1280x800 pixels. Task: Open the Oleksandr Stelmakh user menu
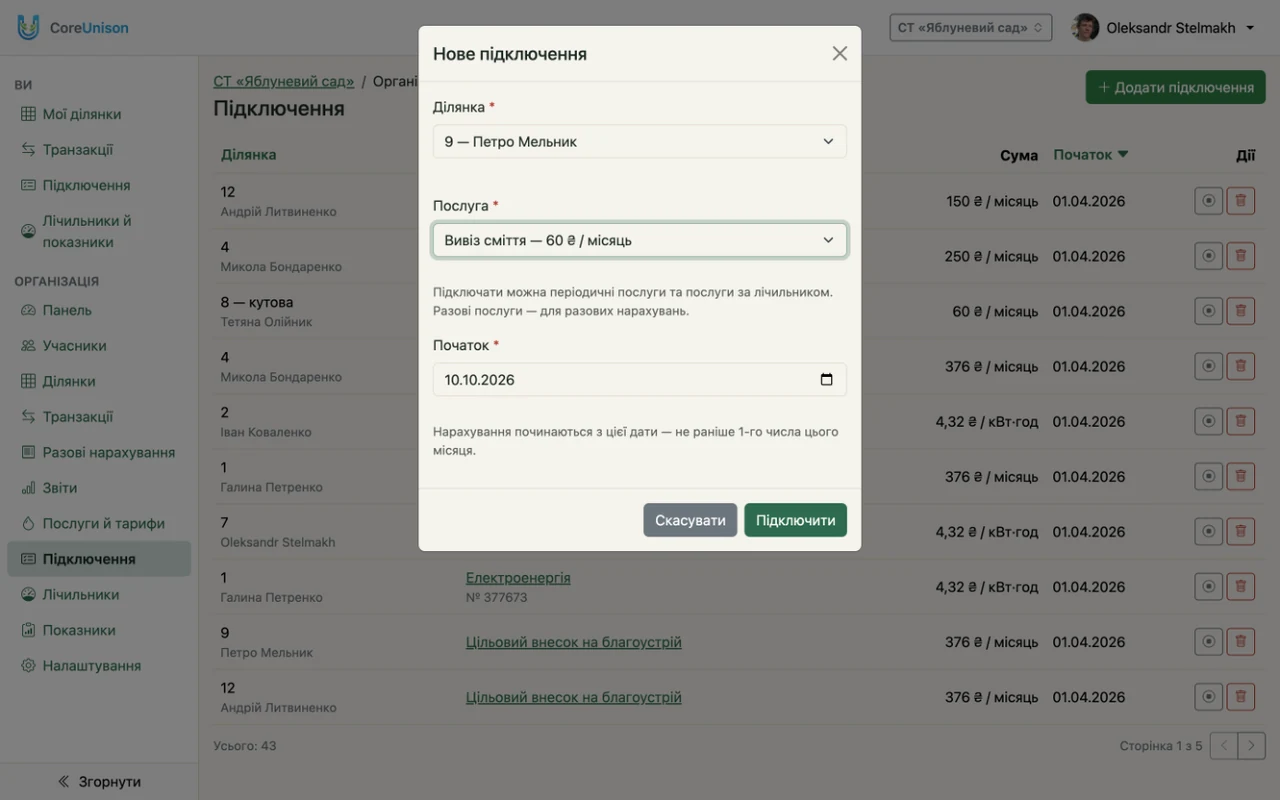1163,28
